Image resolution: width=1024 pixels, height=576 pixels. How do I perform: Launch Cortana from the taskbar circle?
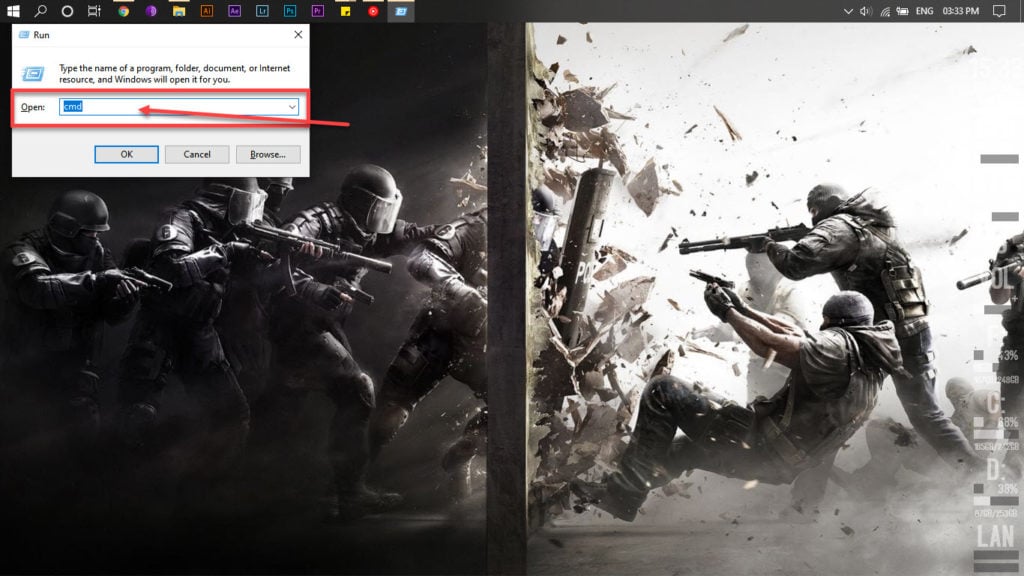[67, 11]
